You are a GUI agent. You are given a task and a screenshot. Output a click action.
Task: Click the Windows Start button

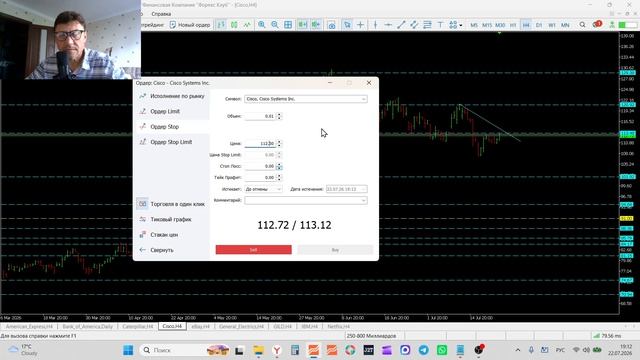click(x=128, y=350)
